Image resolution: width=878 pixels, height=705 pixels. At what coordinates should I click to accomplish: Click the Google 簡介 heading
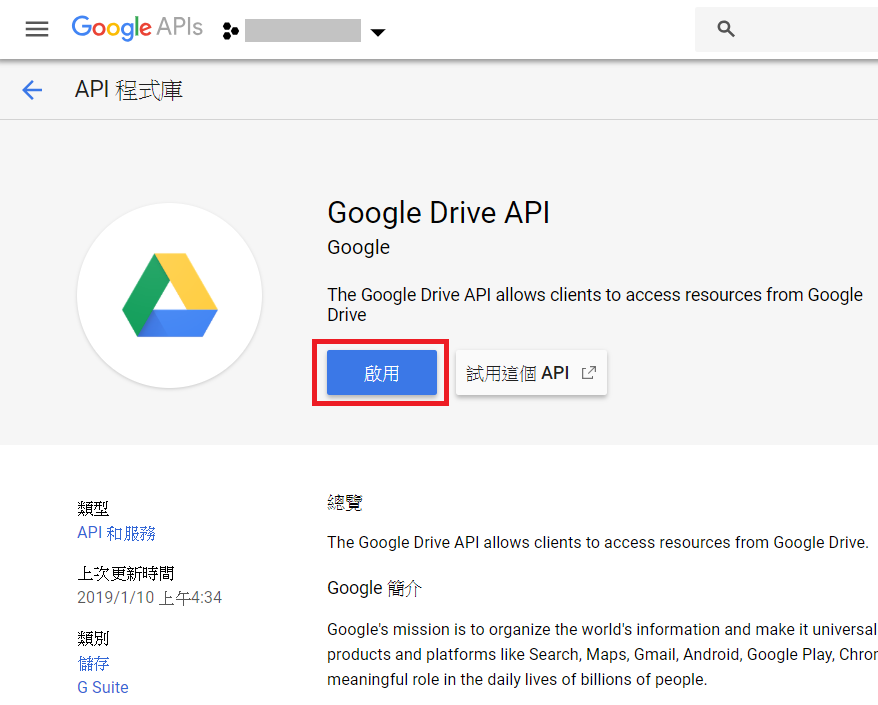pyautogui.click(x=374, y=588)
